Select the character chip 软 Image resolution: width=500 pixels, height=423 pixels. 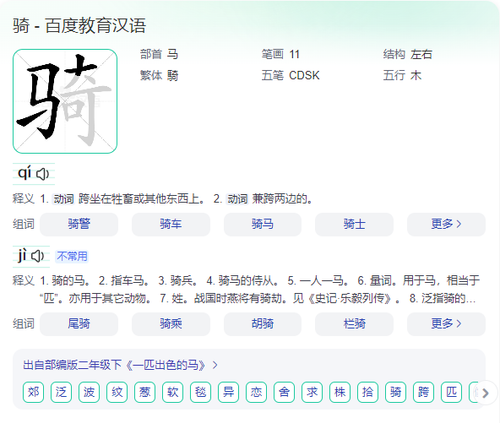click(173, 392)
